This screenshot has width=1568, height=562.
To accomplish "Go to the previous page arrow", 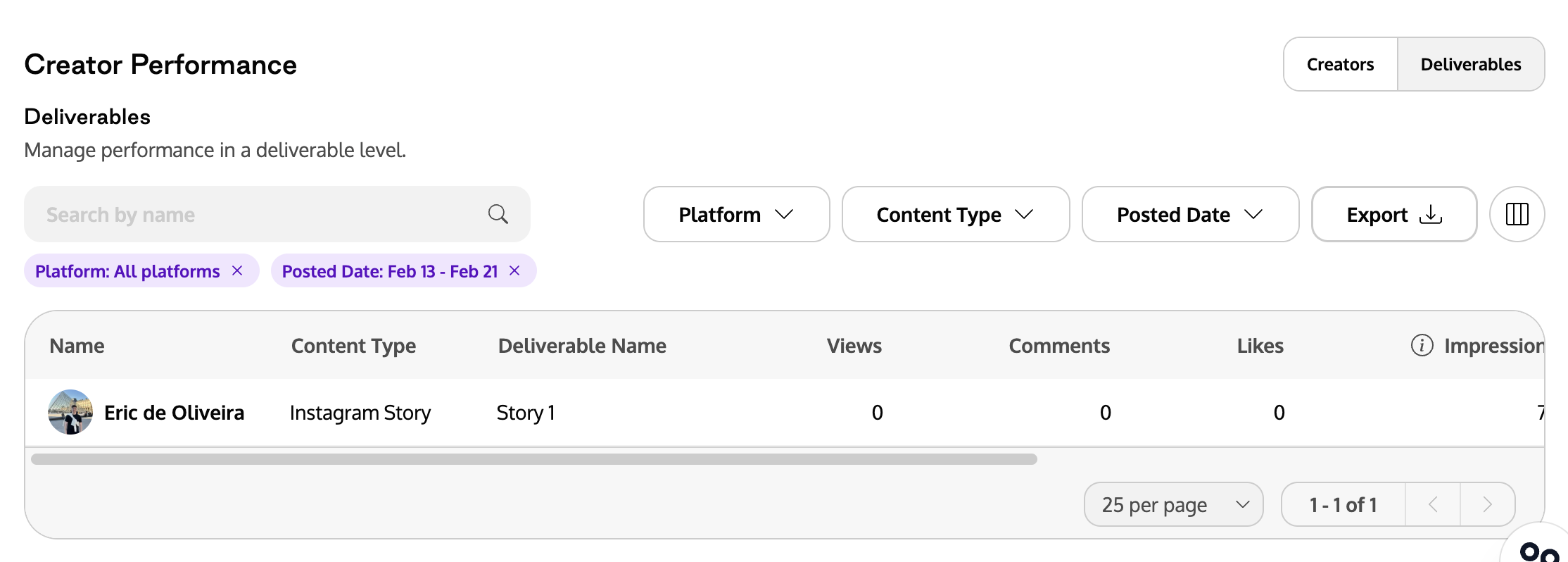I will tap(1433, 504).
